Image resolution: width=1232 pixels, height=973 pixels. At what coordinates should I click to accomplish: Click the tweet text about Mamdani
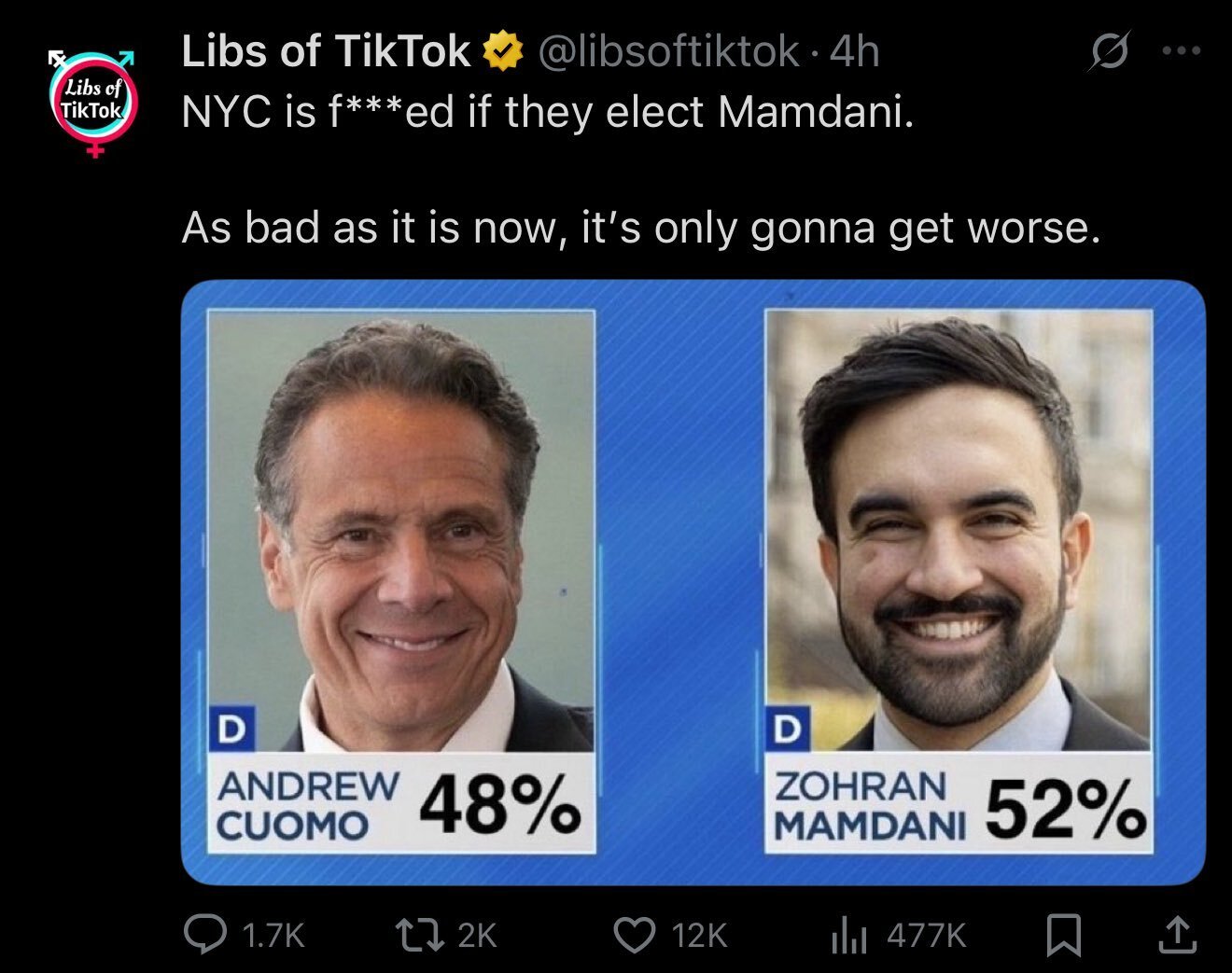point(641,169)
